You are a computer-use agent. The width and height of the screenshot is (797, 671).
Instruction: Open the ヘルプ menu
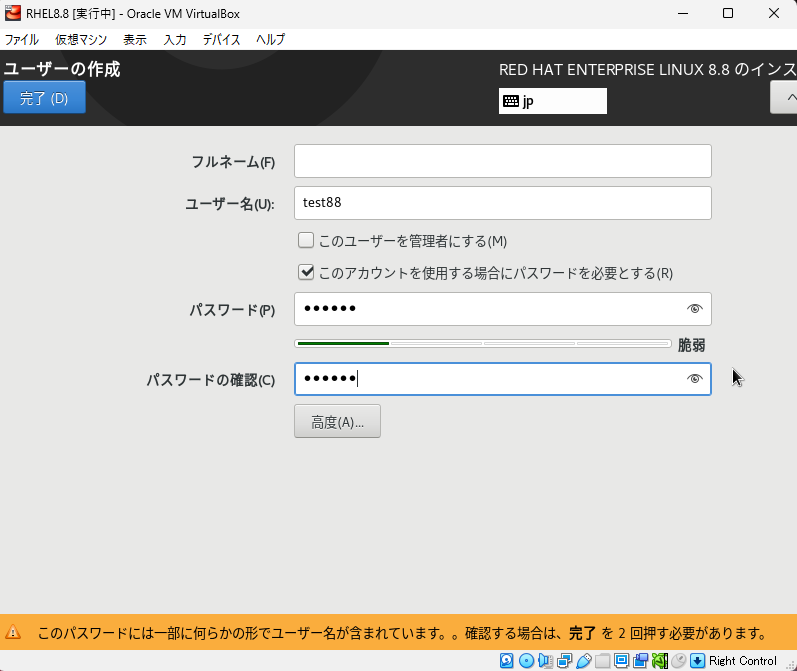tap(270, 39)
